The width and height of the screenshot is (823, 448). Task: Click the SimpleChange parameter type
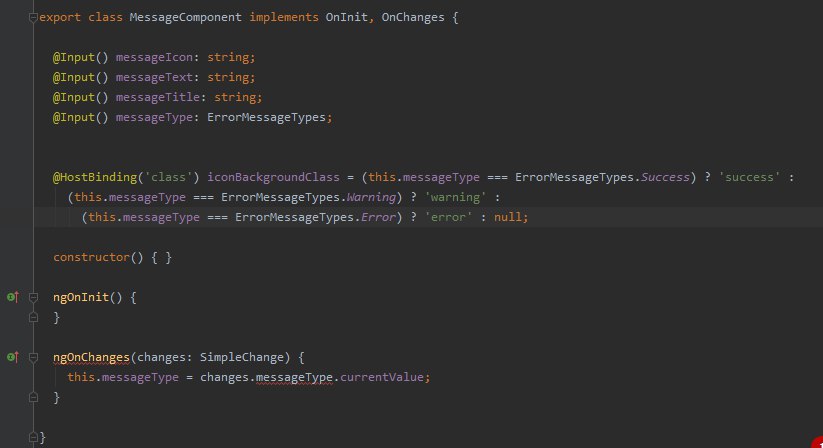(241, 357)
